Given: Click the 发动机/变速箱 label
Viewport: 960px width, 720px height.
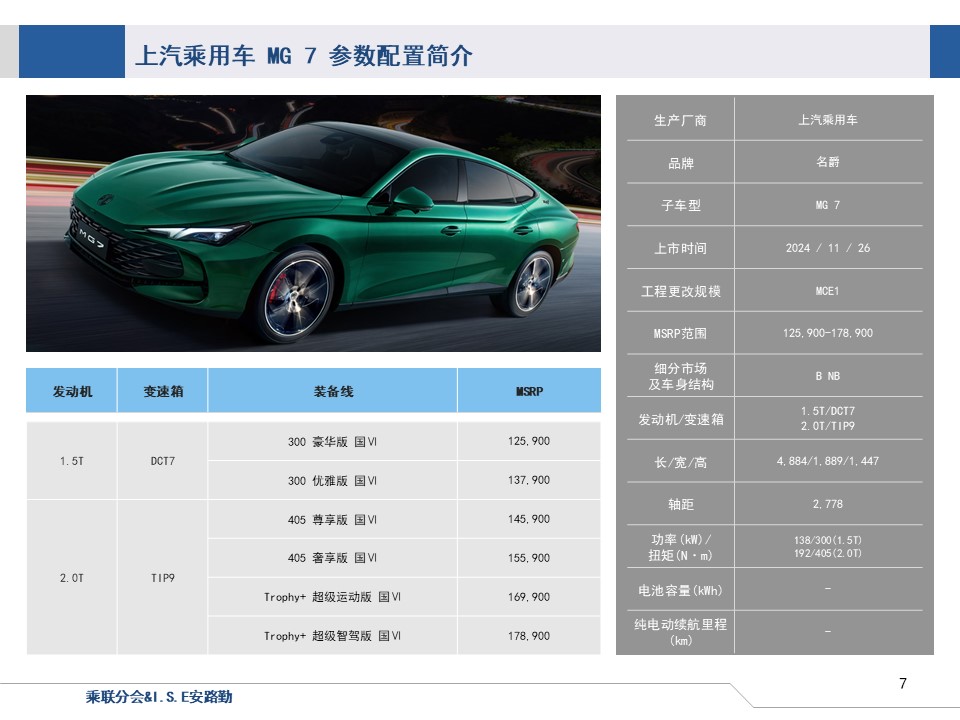Looking at the screenshot, I should [680, 419].
